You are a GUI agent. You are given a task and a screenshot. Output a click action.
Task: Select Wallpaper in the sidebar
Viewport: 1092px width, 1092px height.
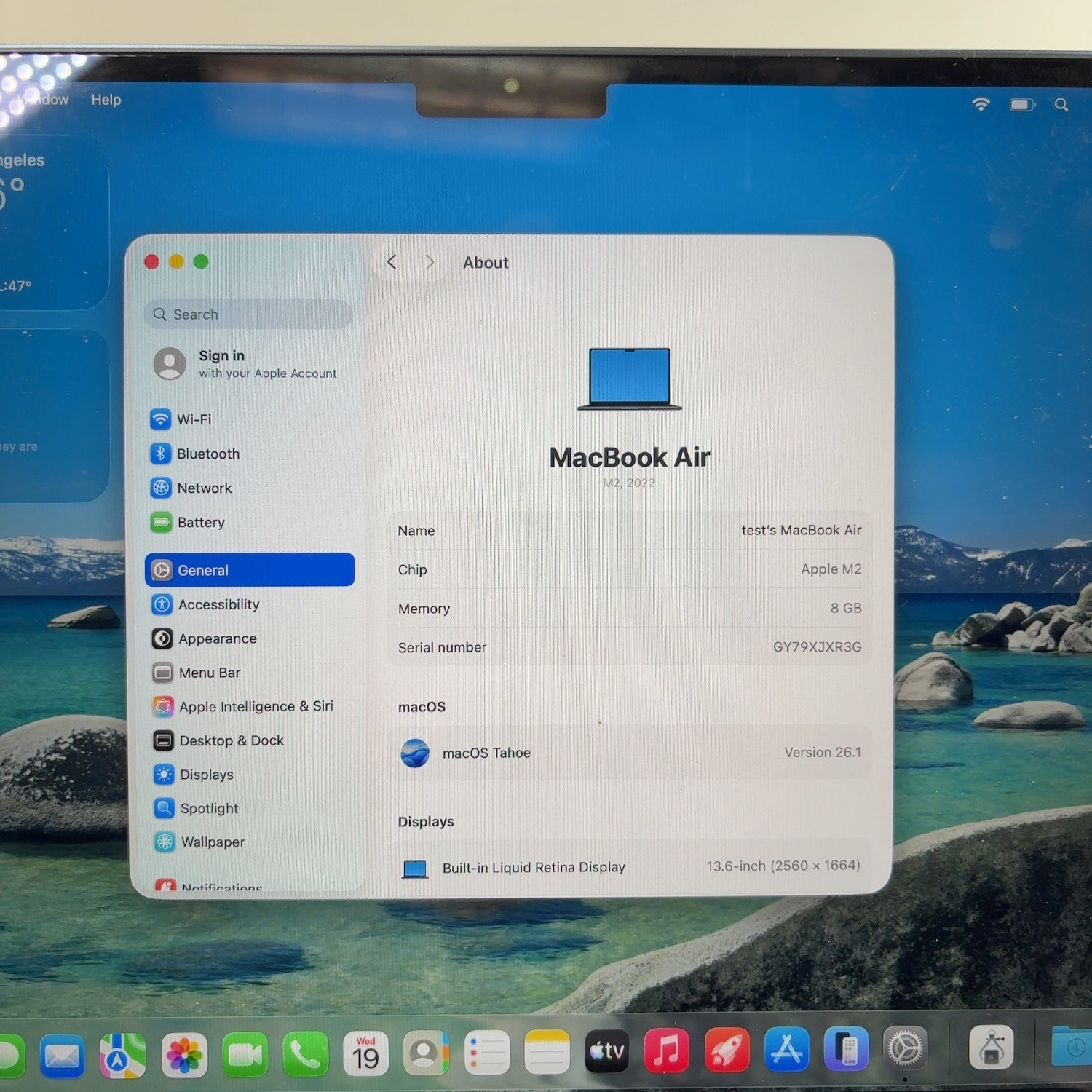pos(212,842)
